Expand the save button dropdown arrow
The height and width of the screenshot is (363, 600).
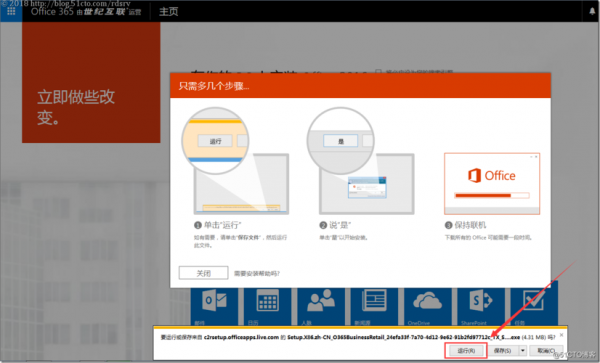coord(523,350)
